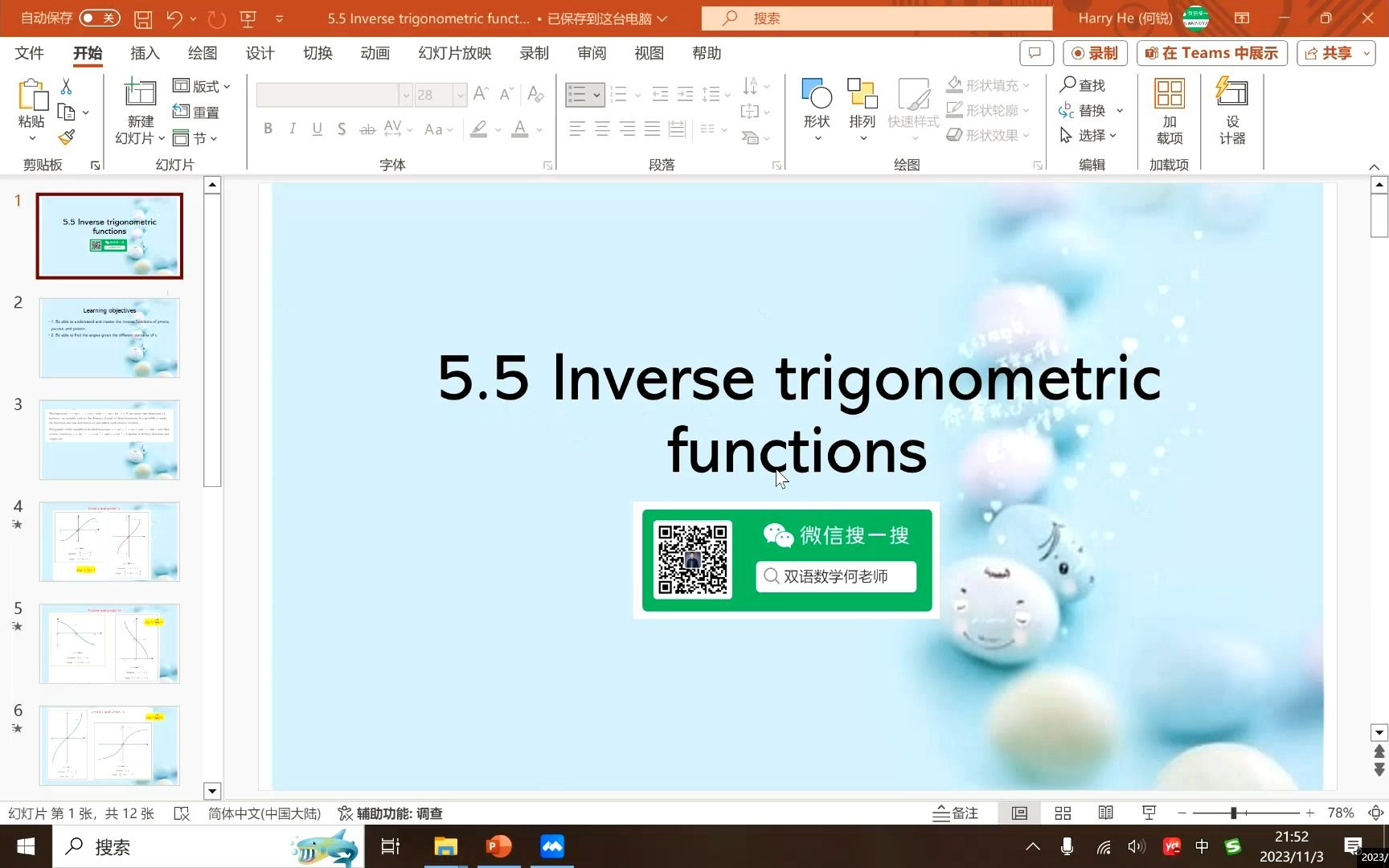Click the Cut scissors icon
The width and height of the screenshot is (1389, 868).
coord(66,86)
